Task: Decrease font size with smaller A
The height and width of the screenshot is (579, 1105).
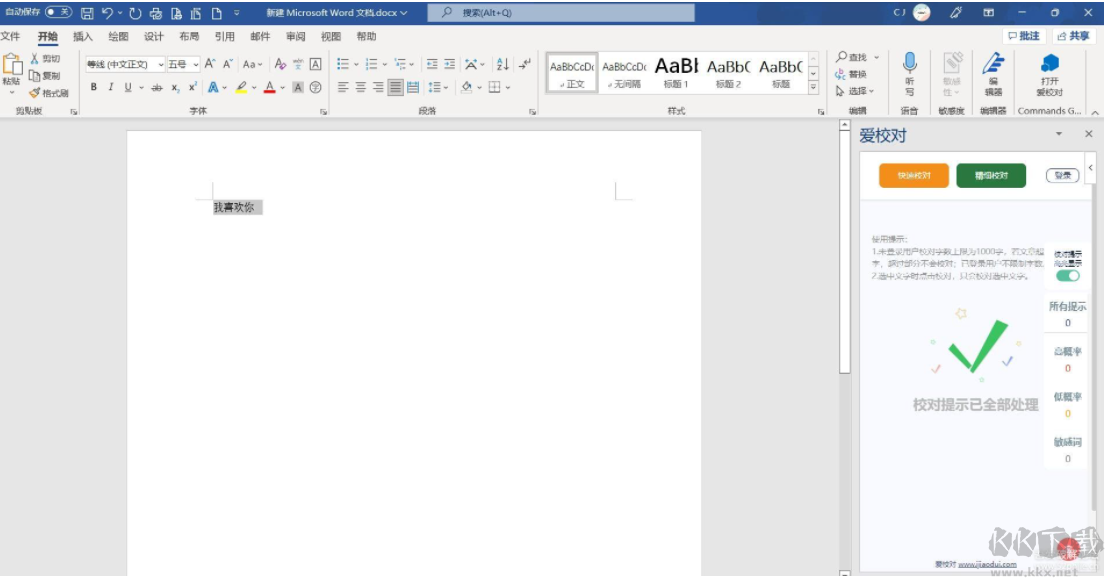Action: point(228,64)
